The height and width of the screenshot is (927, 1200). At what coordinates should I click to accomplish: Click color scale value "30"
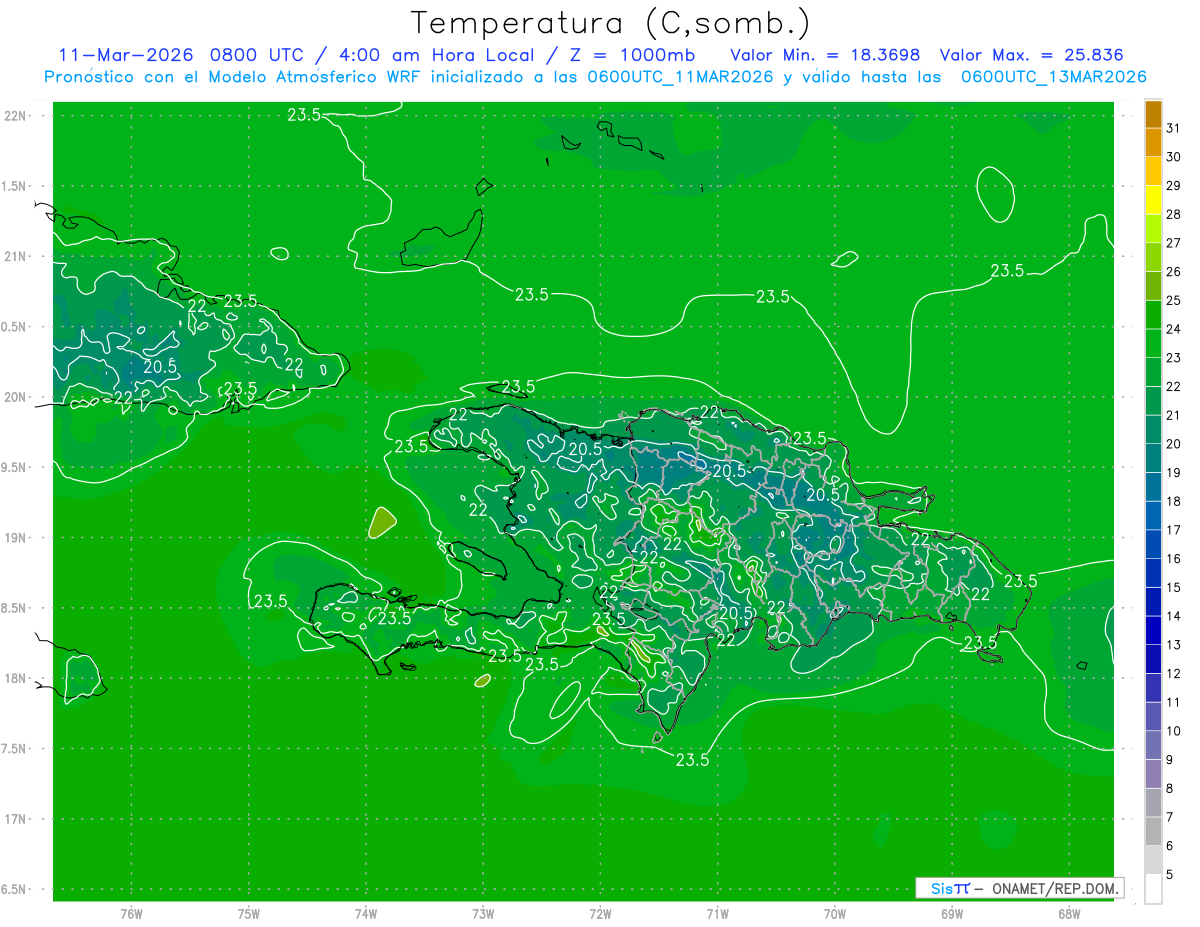pyautogui.click(x=1174, y=157)
